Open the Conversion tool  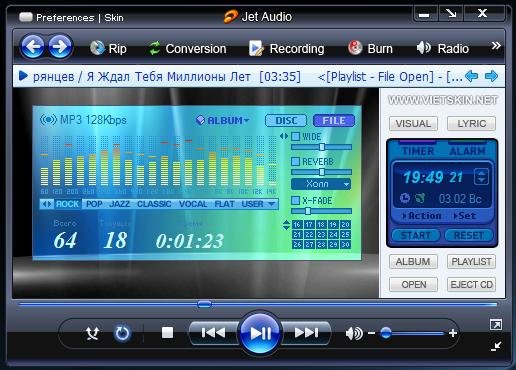[x=187, y=49]
